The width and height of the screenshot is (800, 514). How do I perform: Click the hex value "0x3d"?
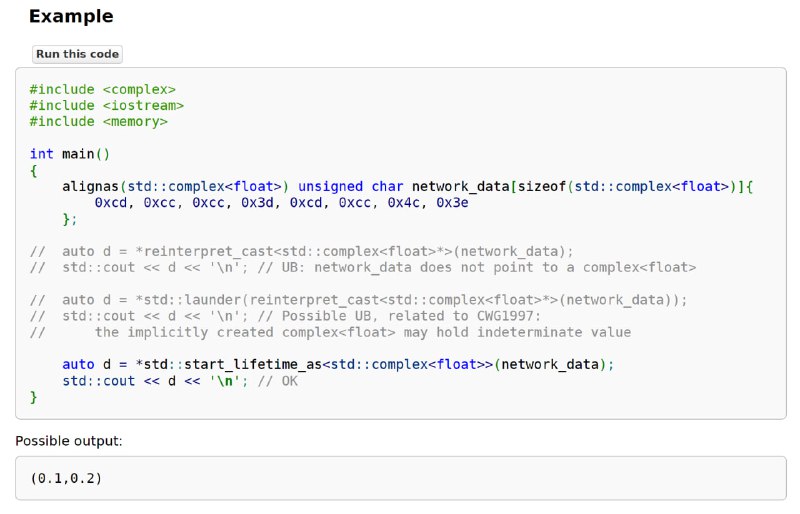tap(257, 203)
